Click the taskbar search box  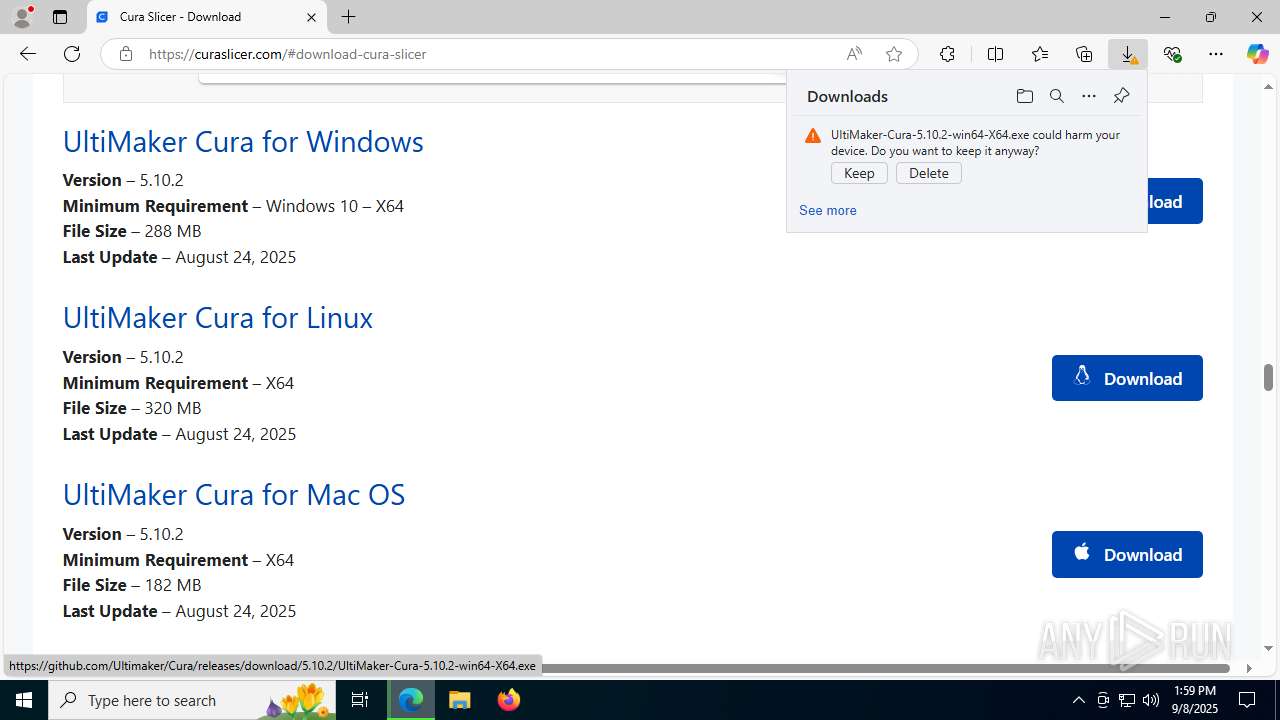pyautogui.click(x=192, y=700)
